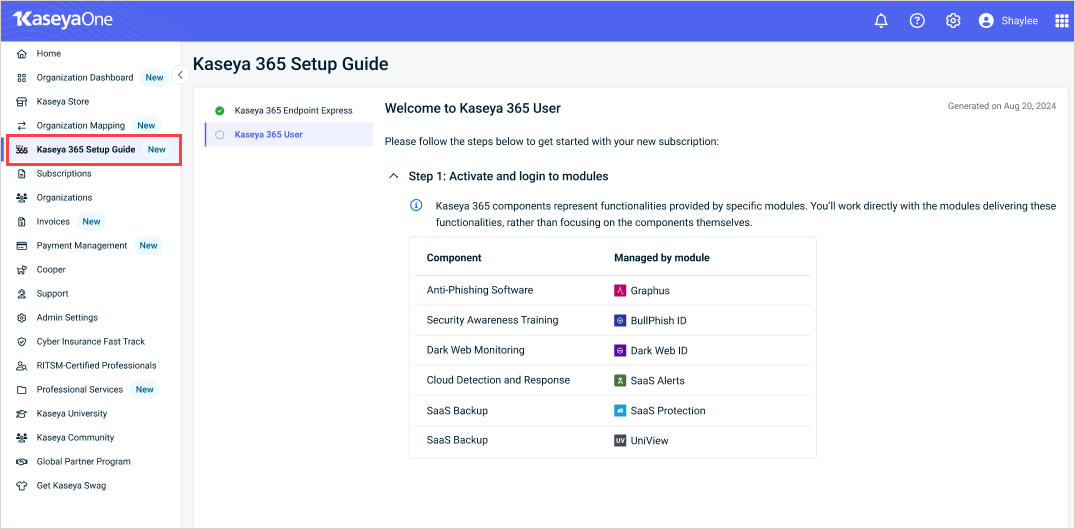The image size is (1075, 529).
Task: Click the Organization Mapping arrows icon
Action: coord(22,125)
